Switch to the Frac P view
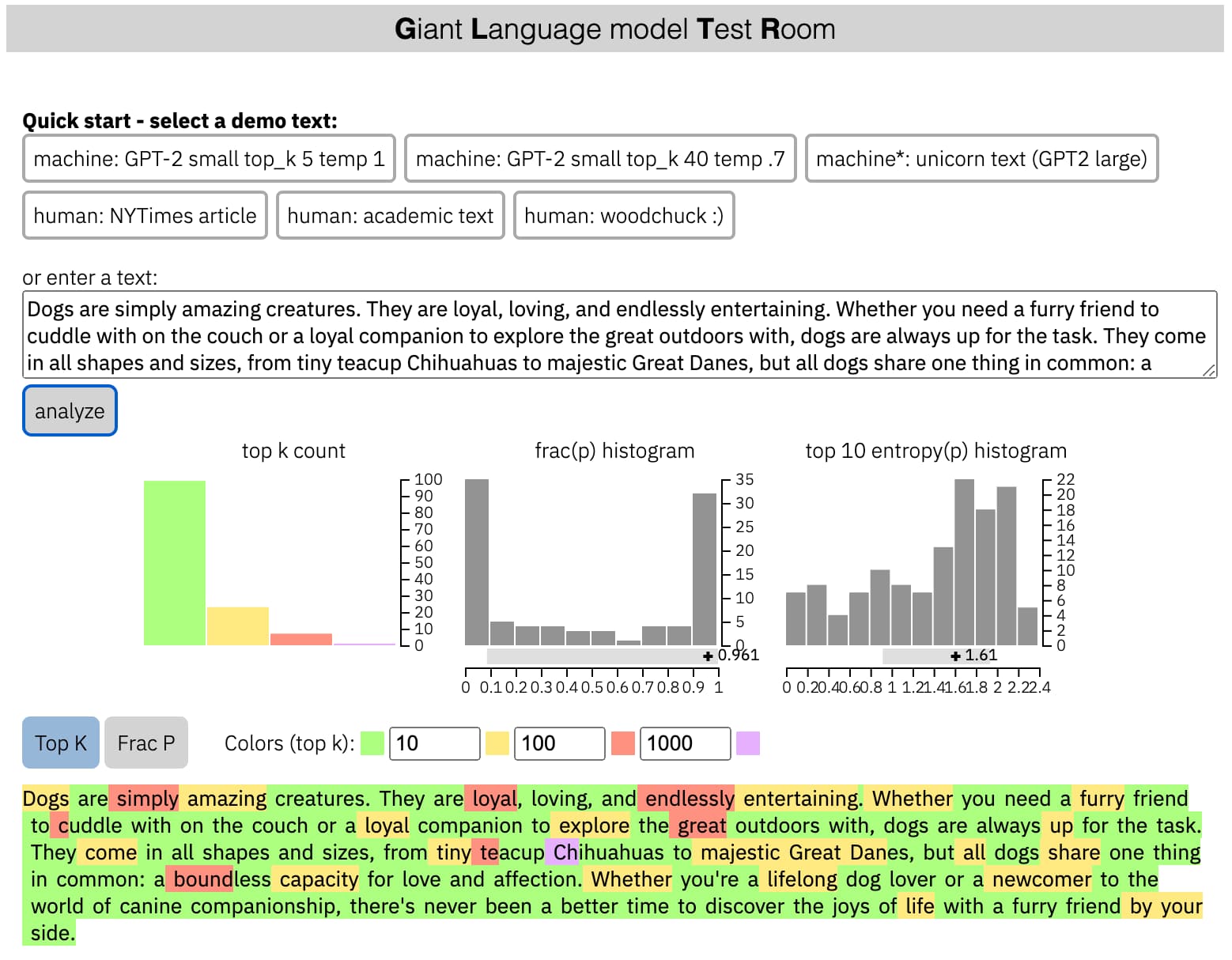This screenshot has width=1232, height=960. pyautogui.click(x=145, y=743)
